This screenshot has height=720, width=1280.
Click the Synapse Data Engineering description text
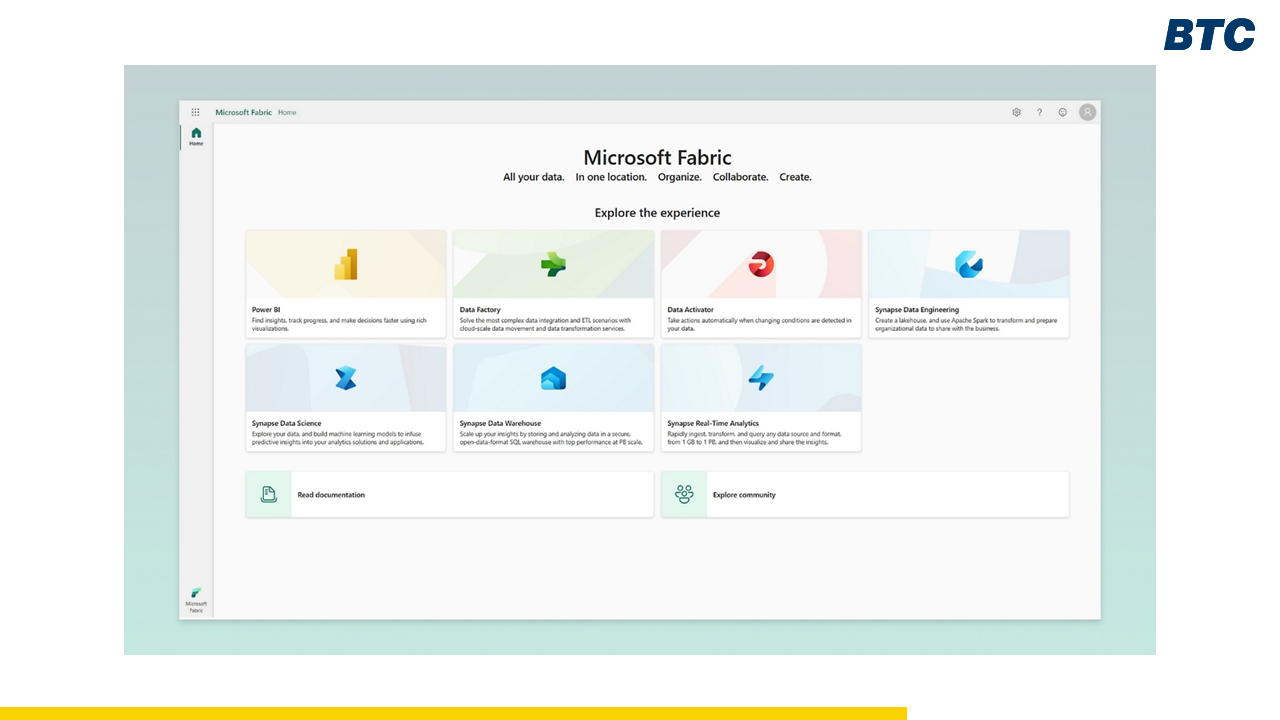[x=964, y=324]
